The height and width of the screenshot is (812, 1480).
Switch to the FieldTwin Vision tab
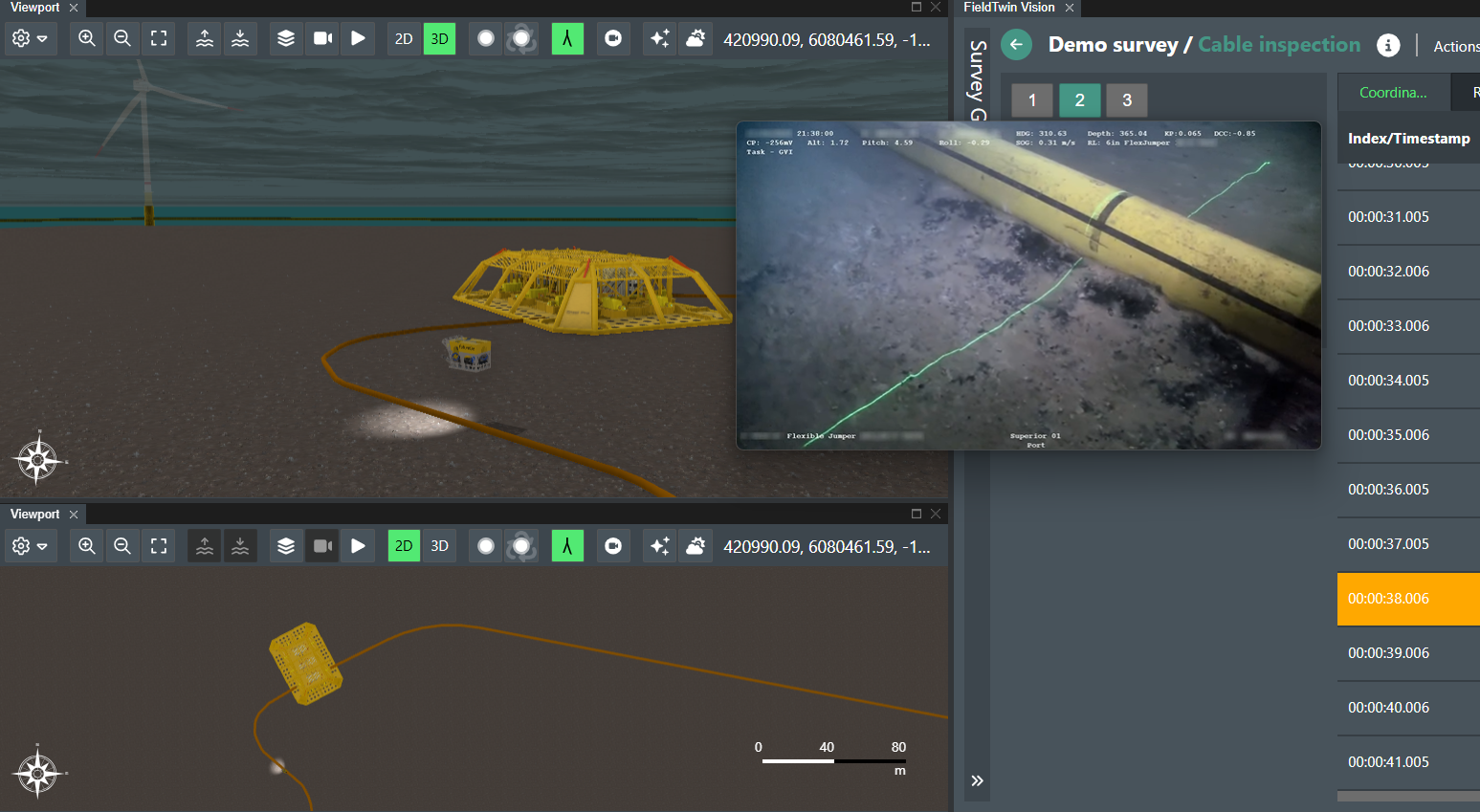click(1009, 8)
